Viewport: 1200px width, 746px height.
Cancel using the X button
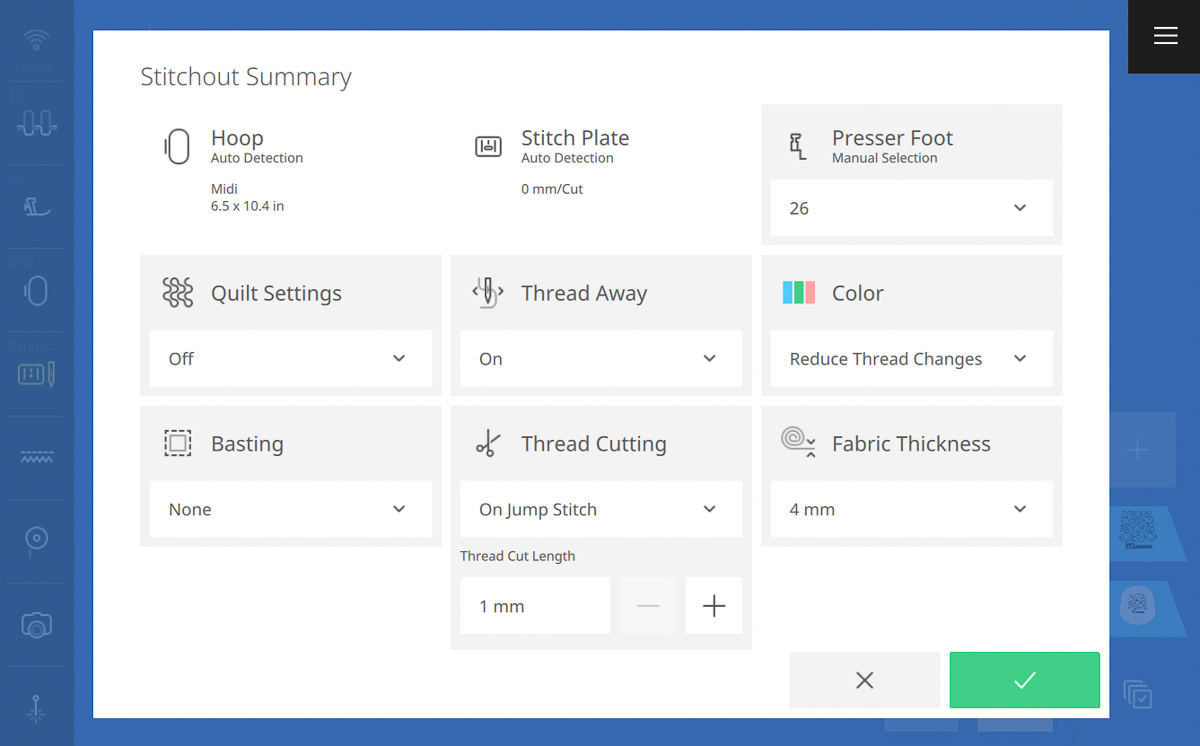point(865,680)
